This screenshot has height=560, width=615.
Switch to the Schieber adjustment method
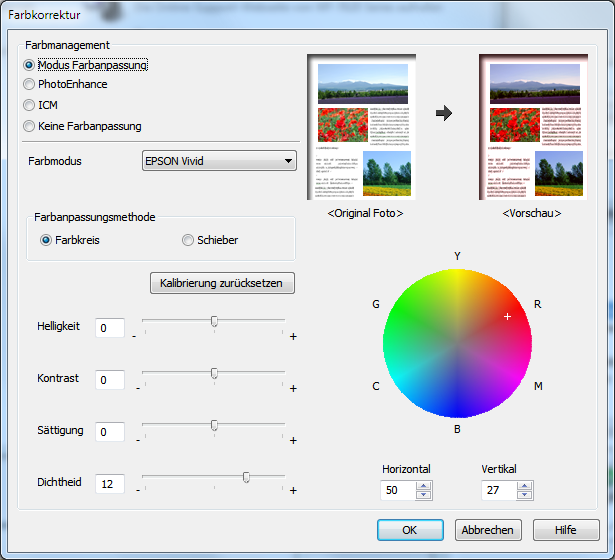(188, 240)
